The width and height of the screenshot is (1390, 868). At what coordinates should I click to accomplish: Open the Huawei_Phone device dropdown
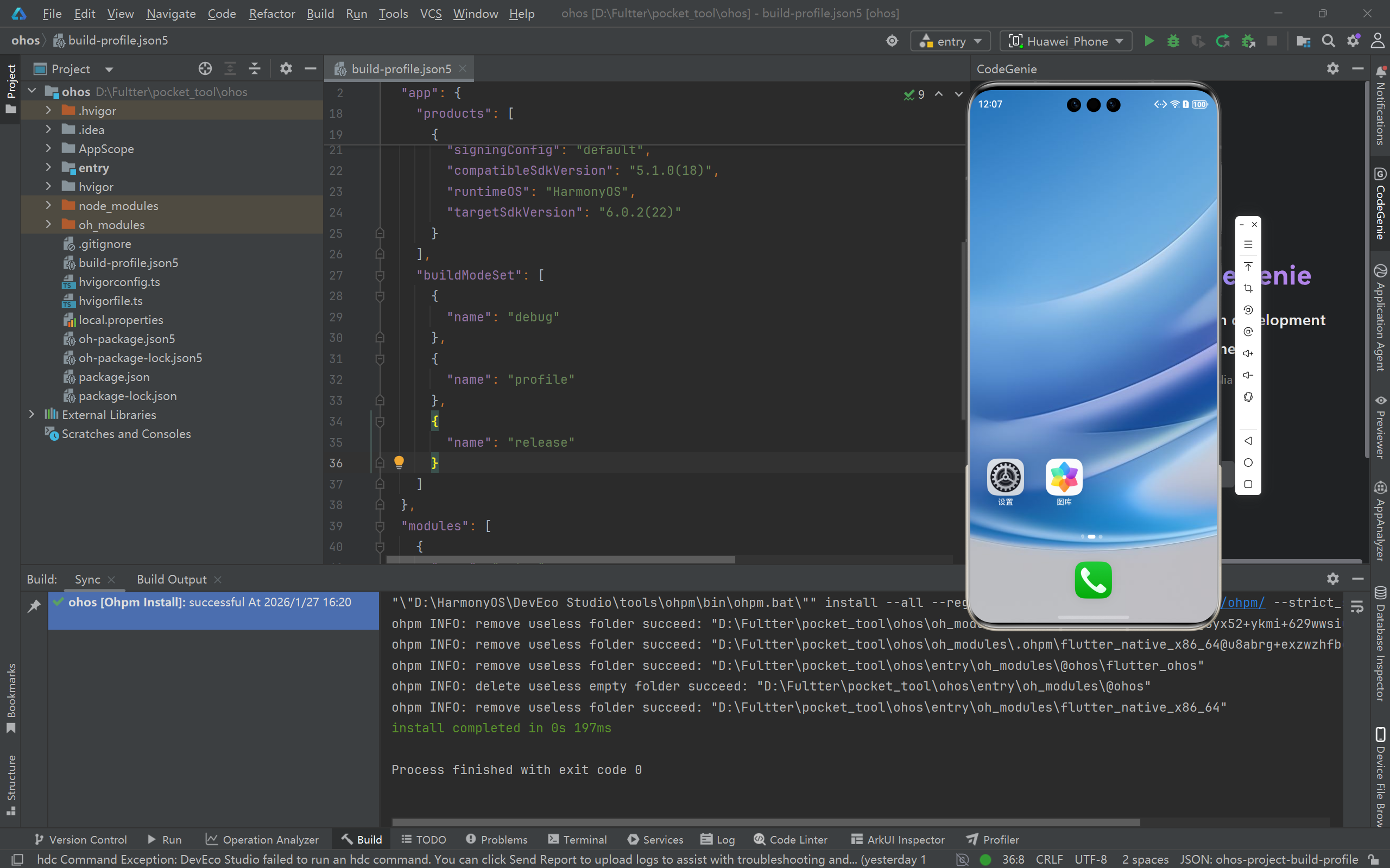coord(1066,41)
